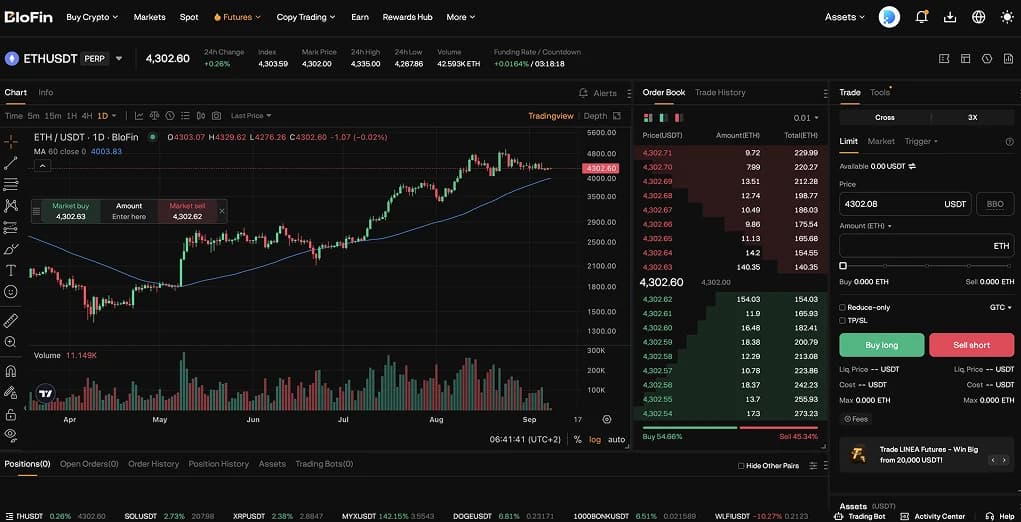
Task: Open the 0.01 order book precision dropdown
Action: [x=805, y=118]
